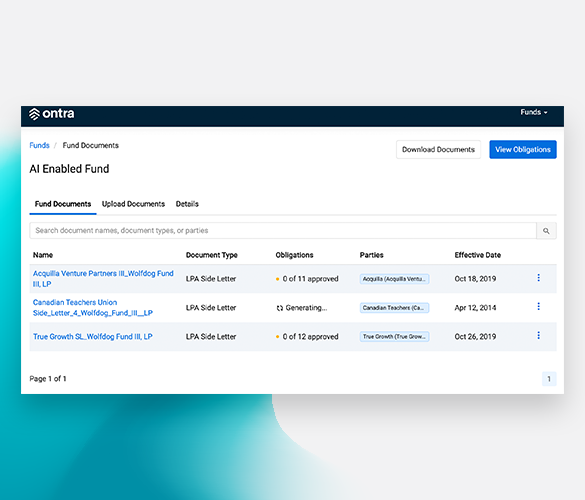
Task: Click the date Apr 12, 2014
Action: (x=475, y=308)
